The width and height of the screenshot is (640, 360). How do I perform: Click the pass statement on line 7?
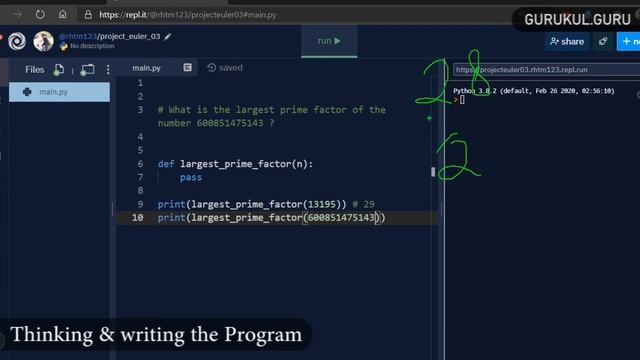[191, 178]
